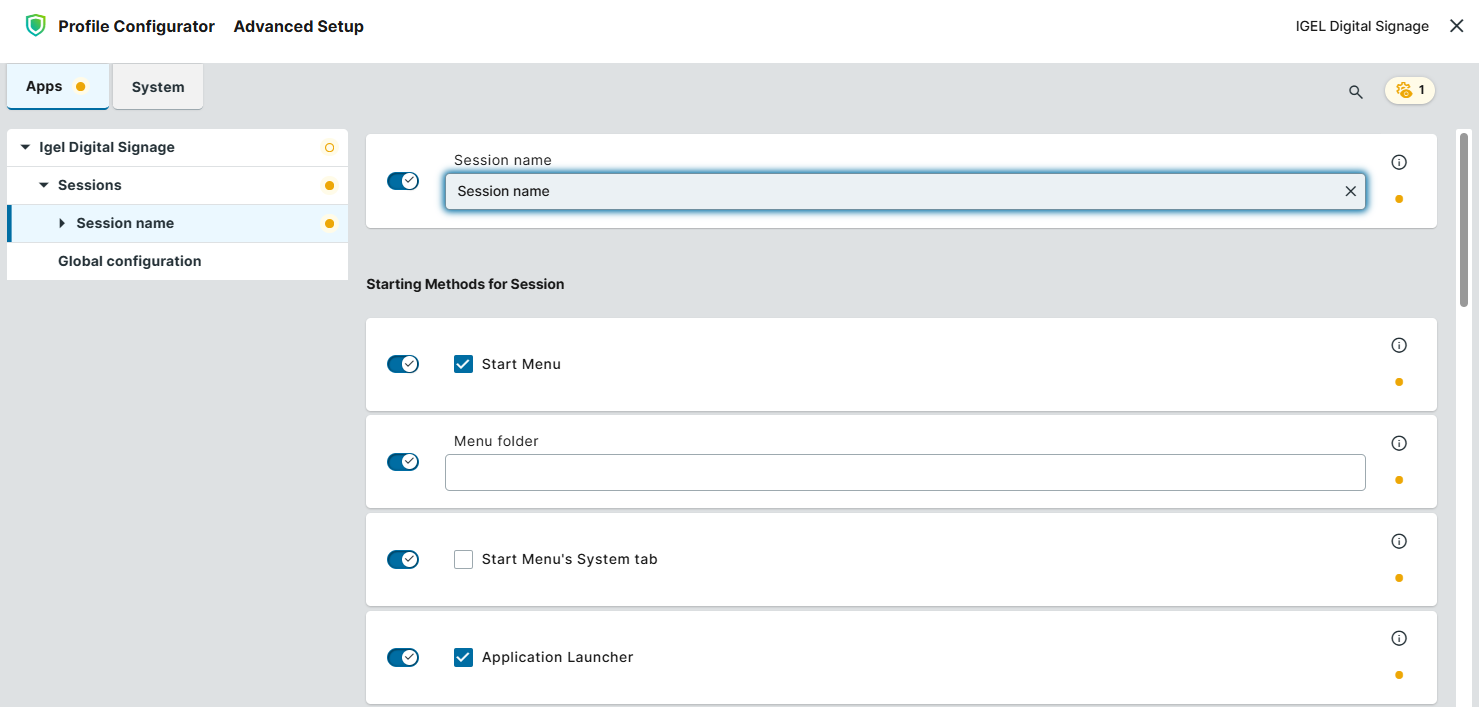The image size is (1479, 707).
Task: Show info for Application Launcher setting
Action: (1399, 638)
